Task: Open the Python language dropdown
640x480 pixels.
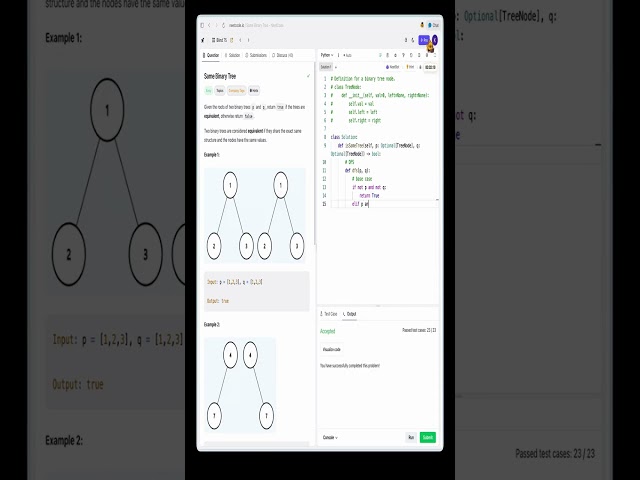Action: click(x=327, y=55)
